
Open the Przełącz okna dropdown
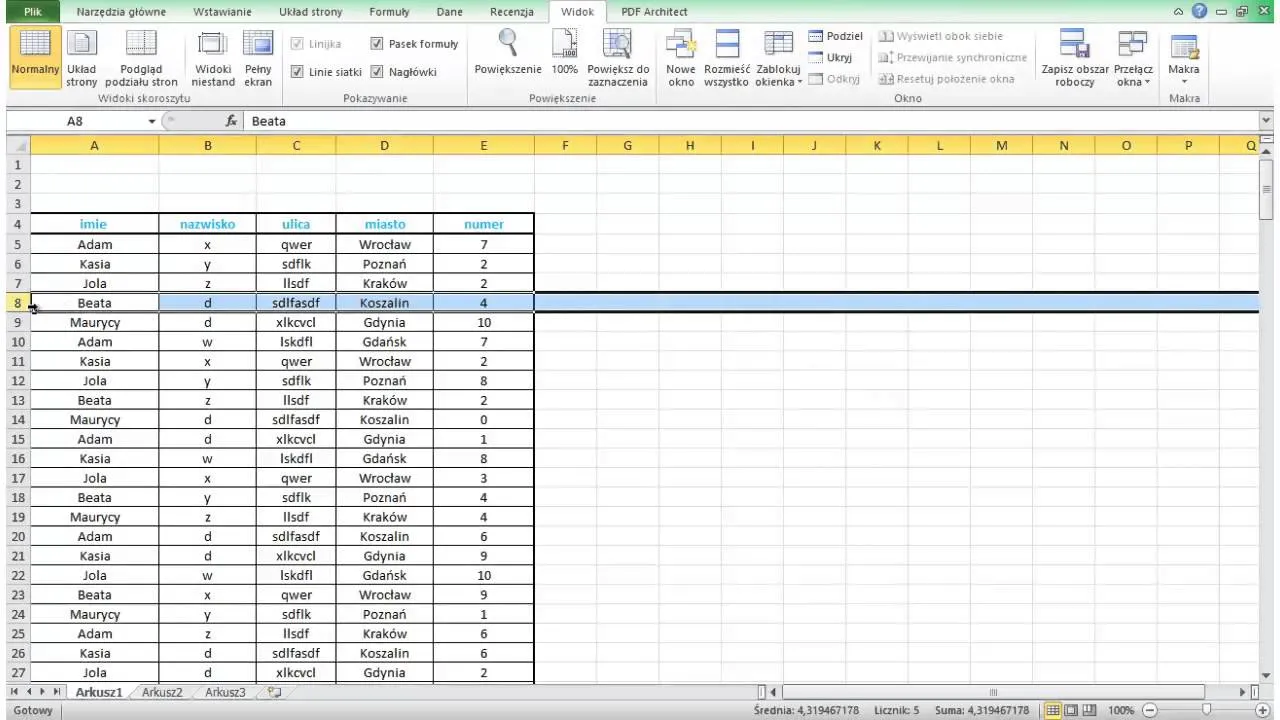pos(1133,60)
